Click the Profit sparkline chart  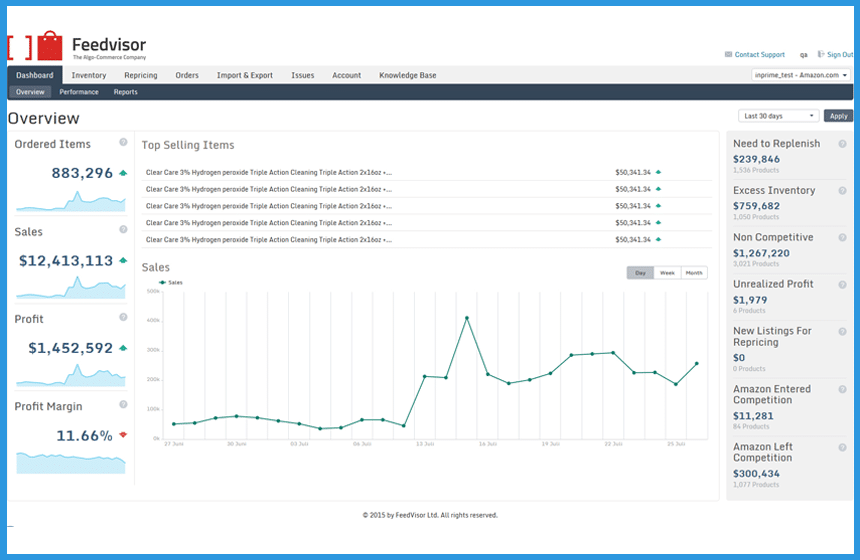click(x=71, y=375)
